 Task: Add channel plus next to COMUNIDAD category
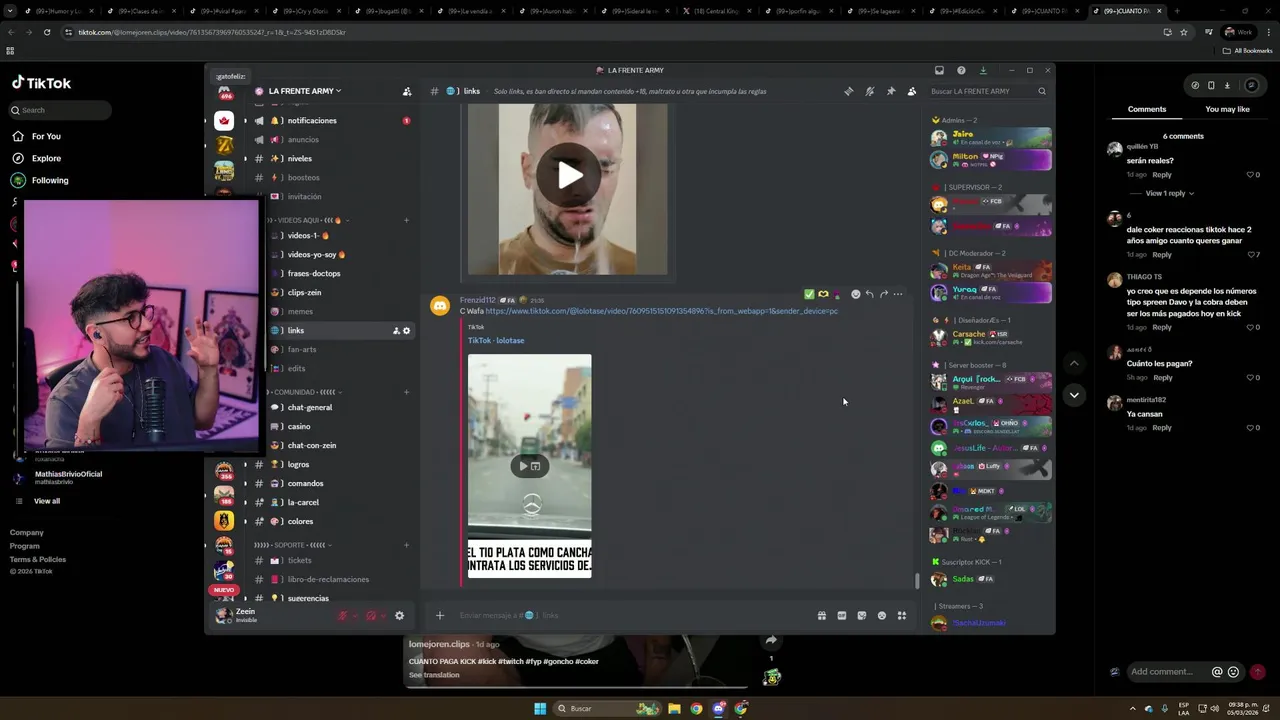pyautogui.click(x=407, y=392)
